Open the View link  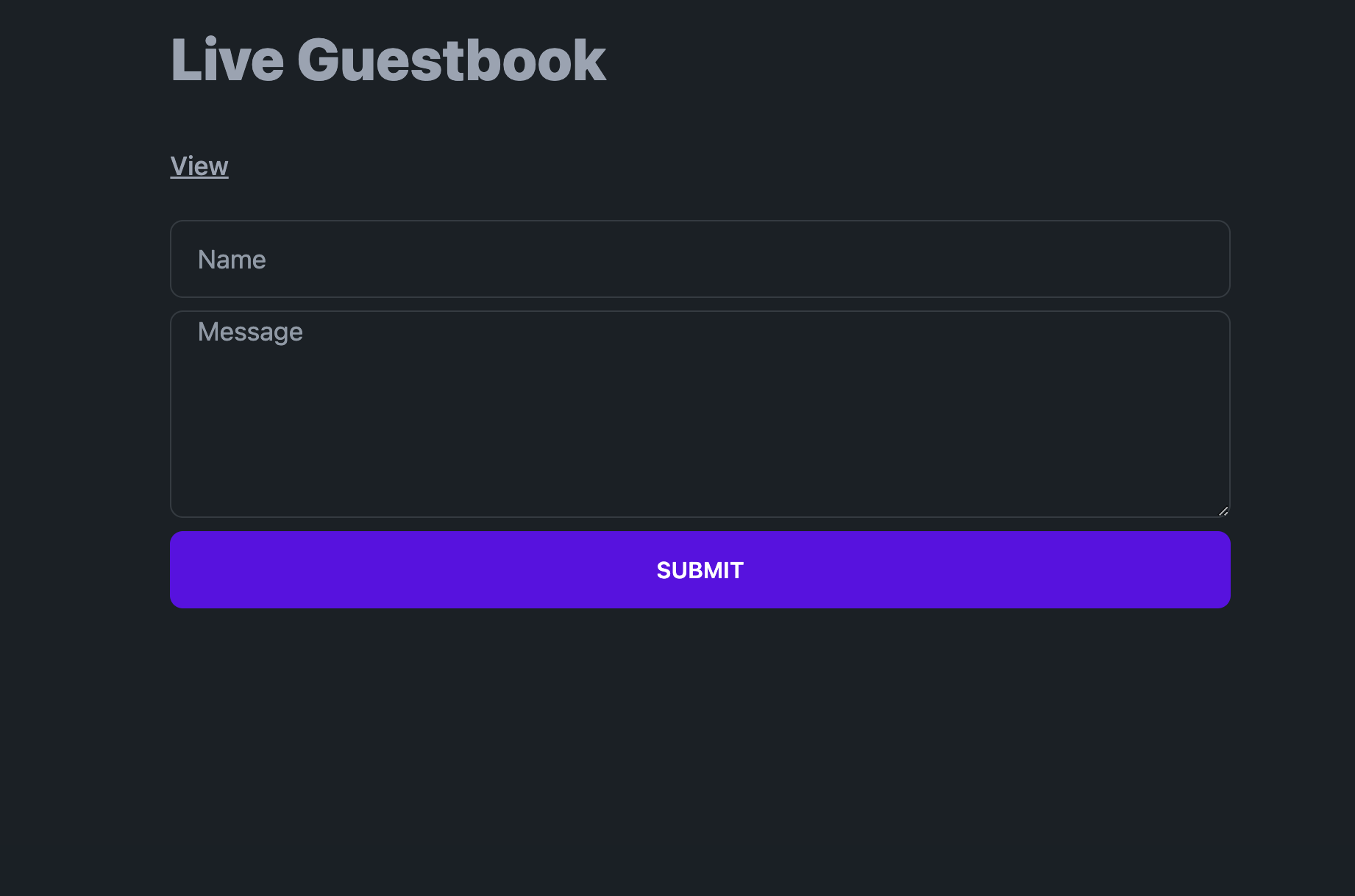(199, 166)
